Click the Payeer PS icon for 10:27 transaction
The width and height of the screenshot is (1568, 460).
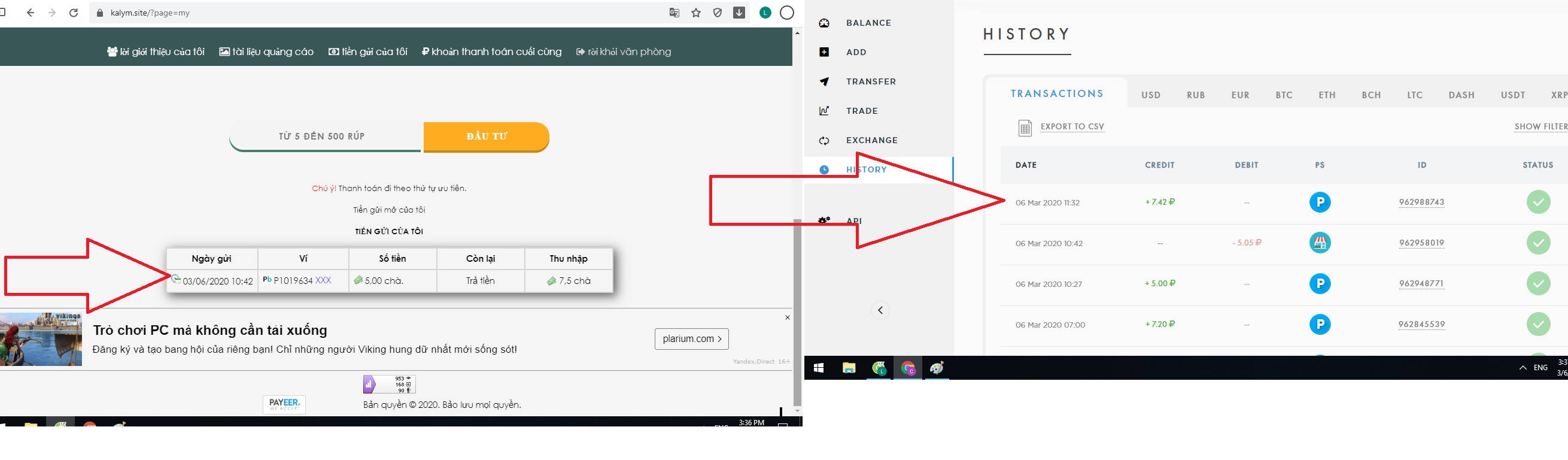click(x=1320, y=284)
